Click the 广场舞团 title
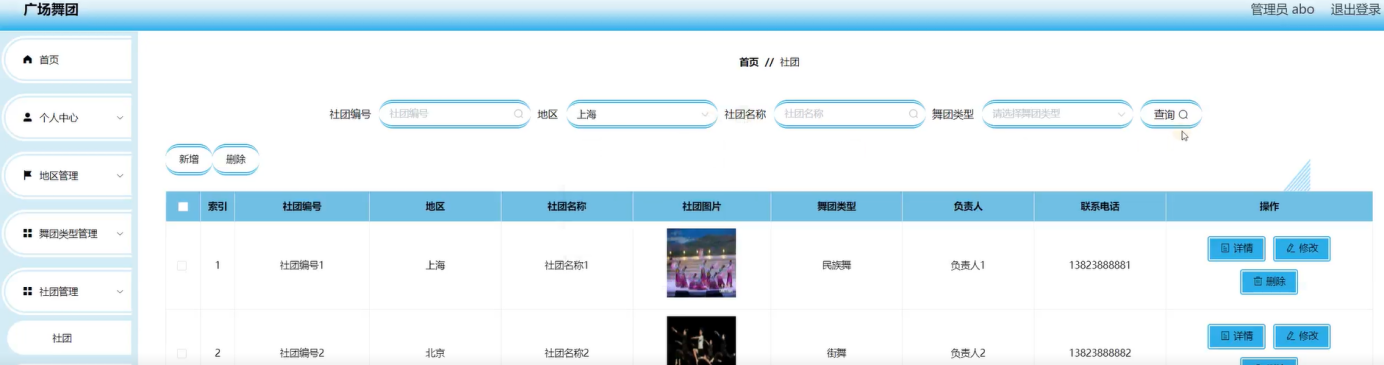This screenshot has width=1384, height=365. (51, 11)
